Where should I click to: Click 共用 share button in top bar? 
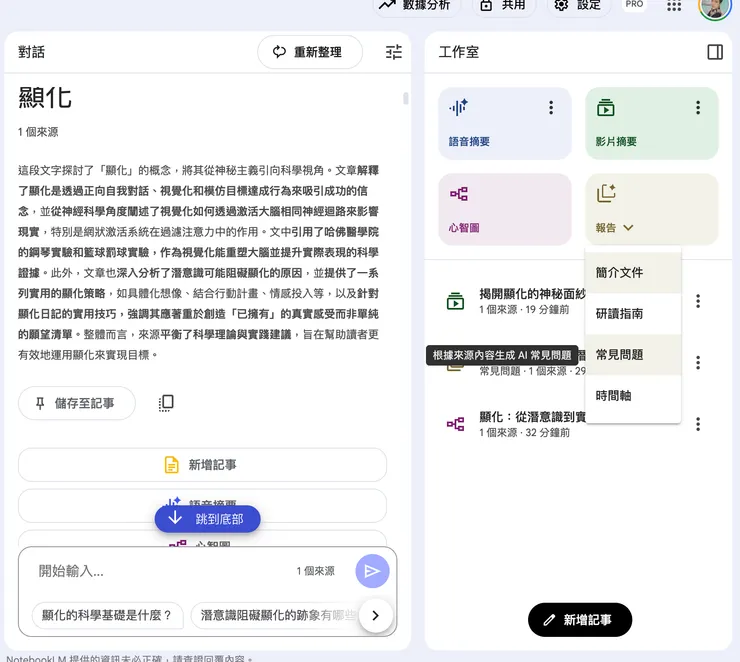tap(504, 6)
